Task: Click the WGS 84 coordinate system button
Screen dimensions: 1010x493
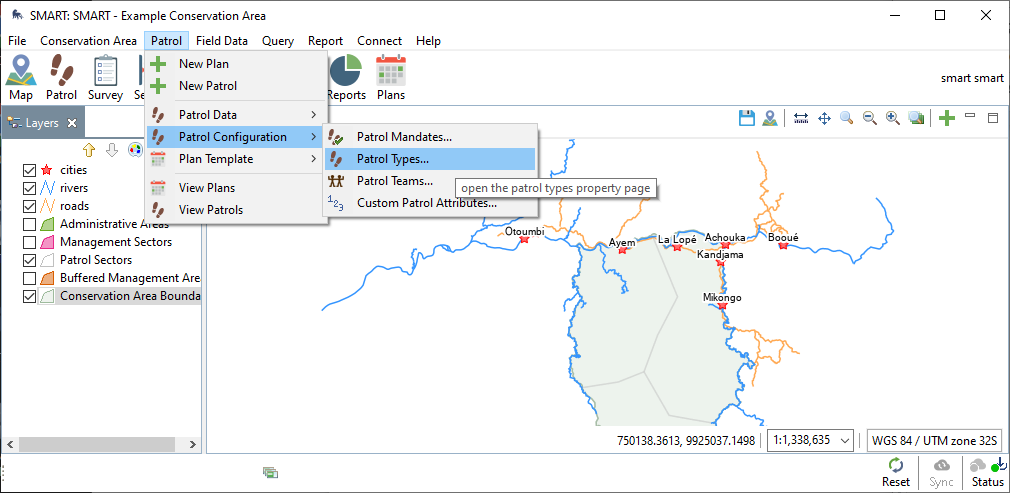Action: coord(918,440)
